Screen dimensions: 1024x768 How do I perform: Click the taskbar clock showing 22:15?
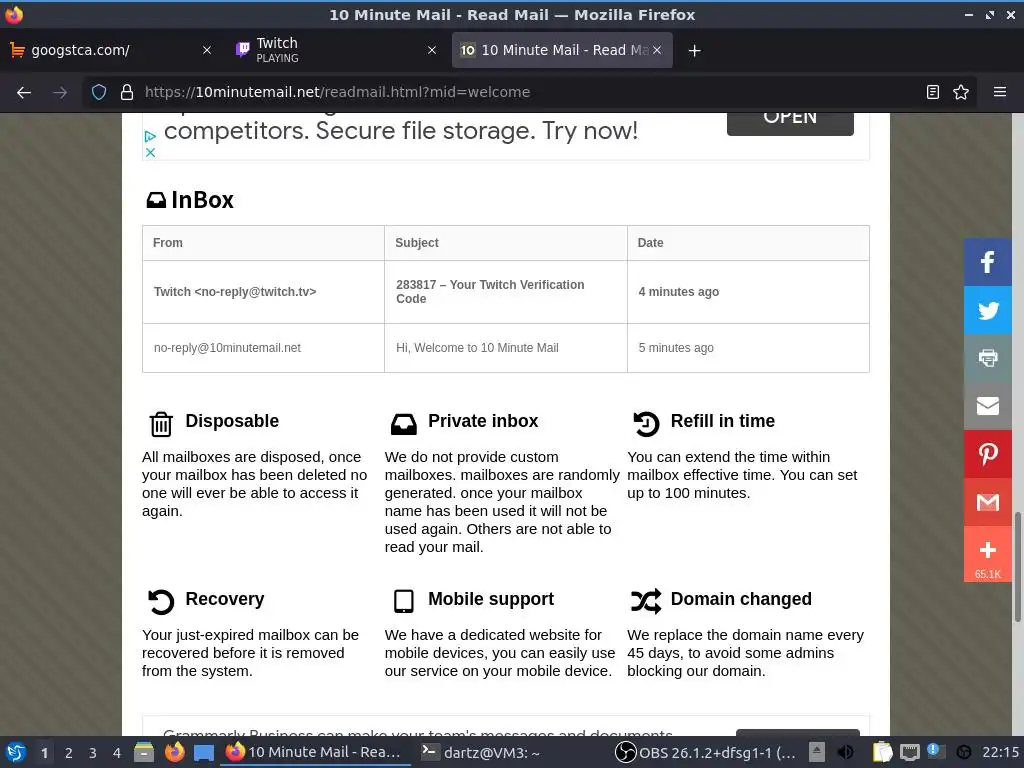coord(1000,752)
